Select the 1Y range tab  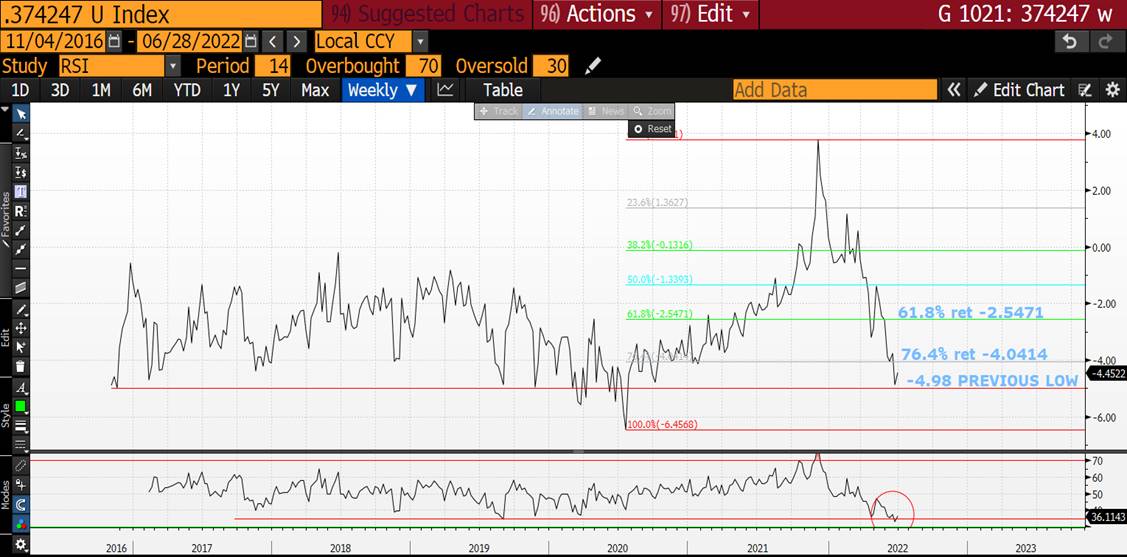231,90
